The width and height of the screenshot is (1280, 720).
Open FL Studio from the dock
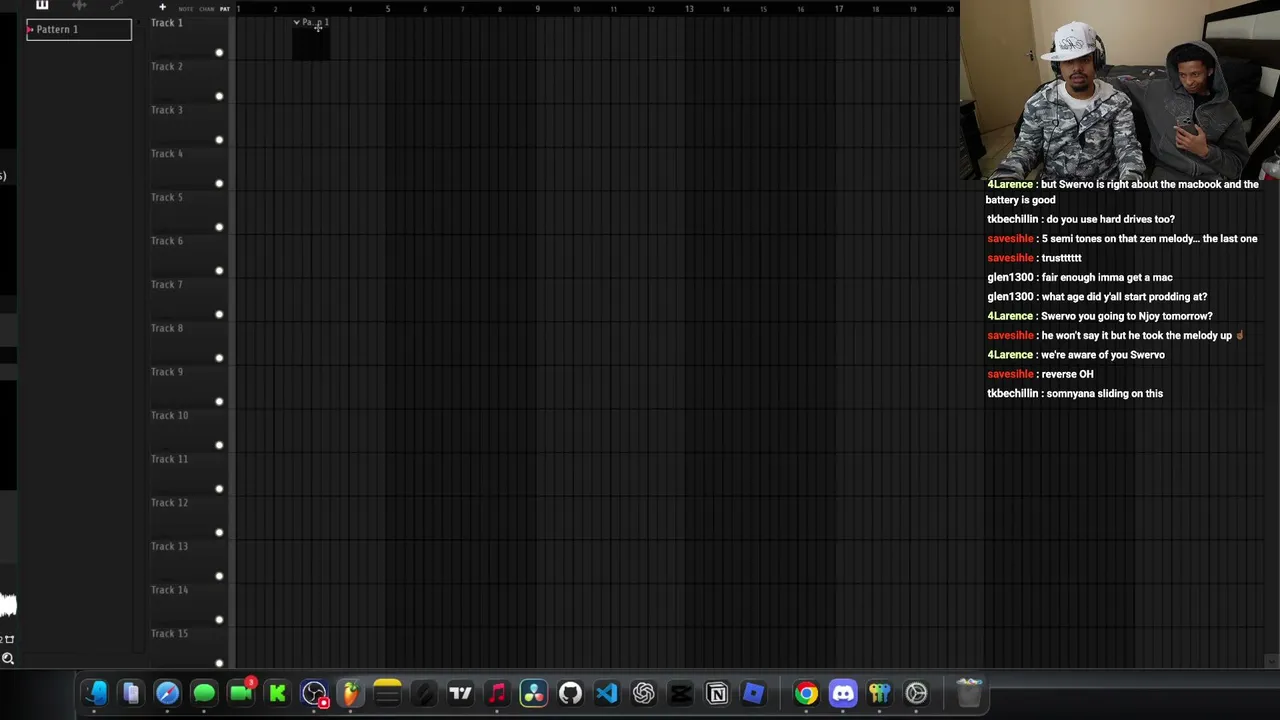tap(350, 693)
